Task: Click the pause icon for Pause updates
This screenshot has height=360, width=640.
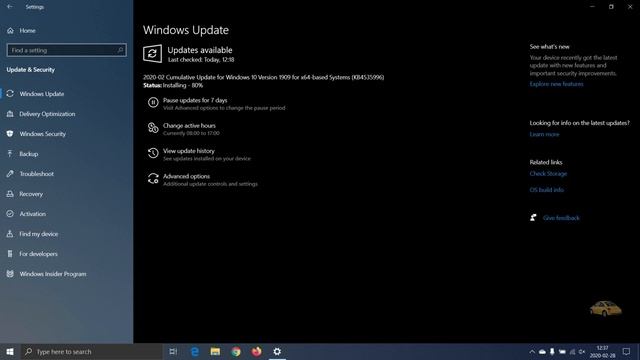Action: point(153,102)
